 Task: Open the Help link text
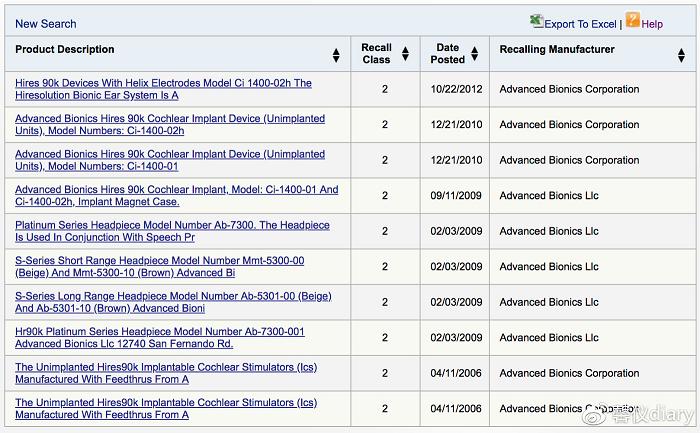click(652, 24)
